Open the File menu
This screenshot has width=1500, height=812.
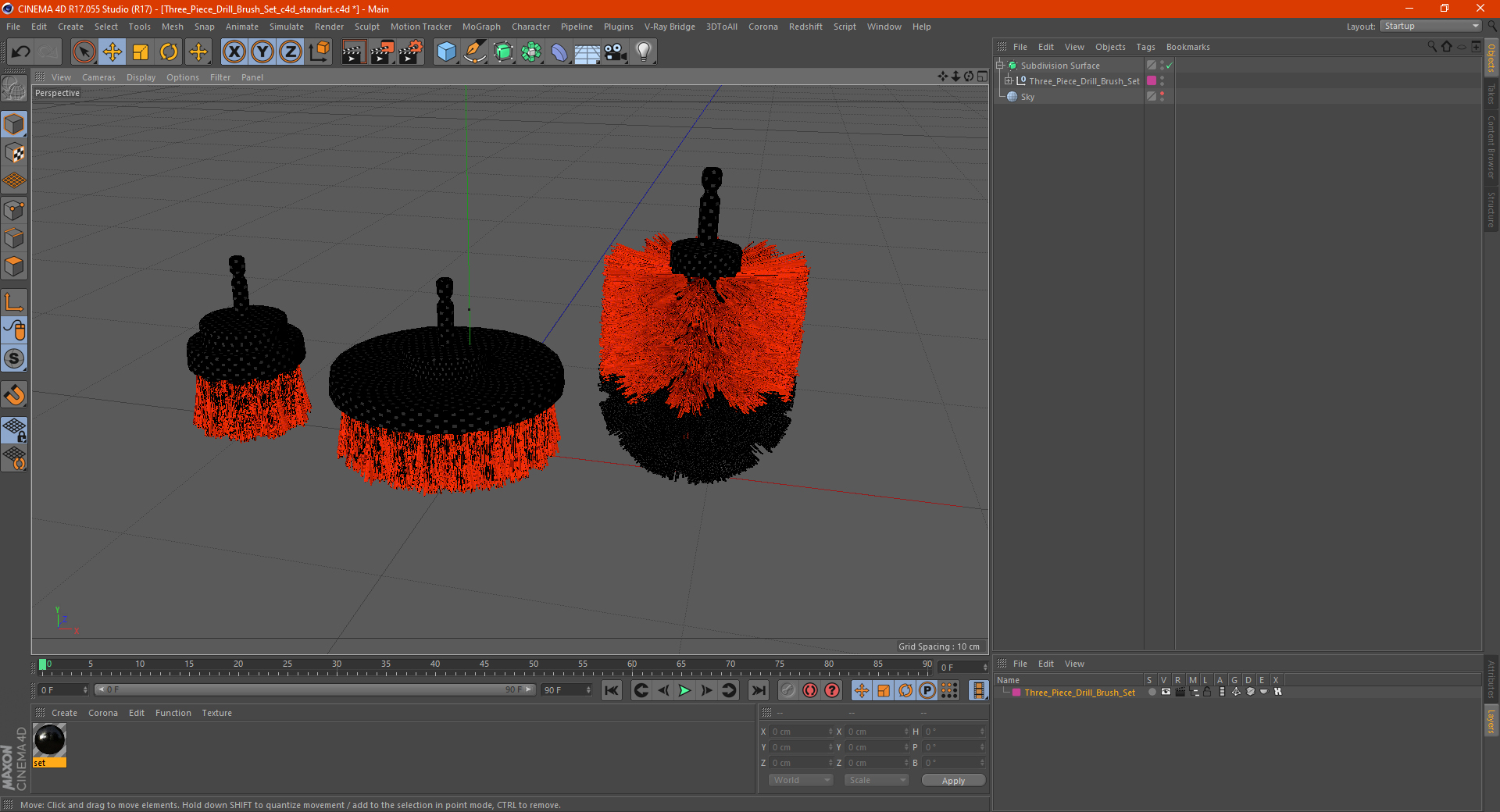pyautogui.click(x=13, y=27)
